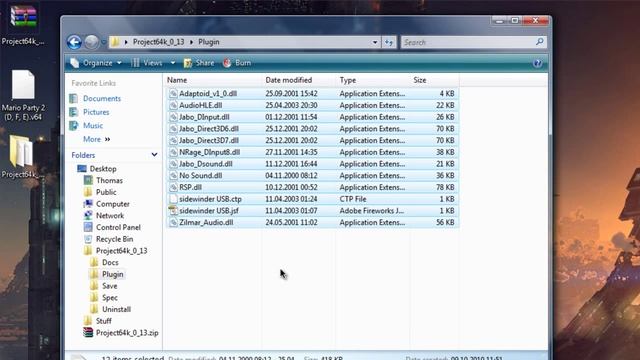Click the "78 KB" size of RSP.dll
Image resolution: width=640 pixels, height=360 pixels.
pos(445,187)
